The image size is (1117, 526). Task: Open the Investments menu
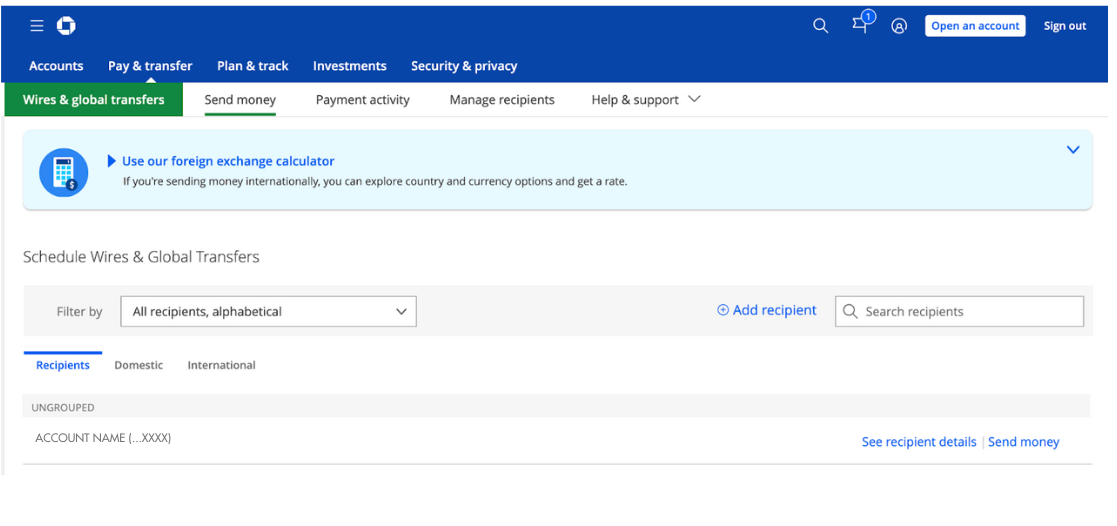coord(349,66)
